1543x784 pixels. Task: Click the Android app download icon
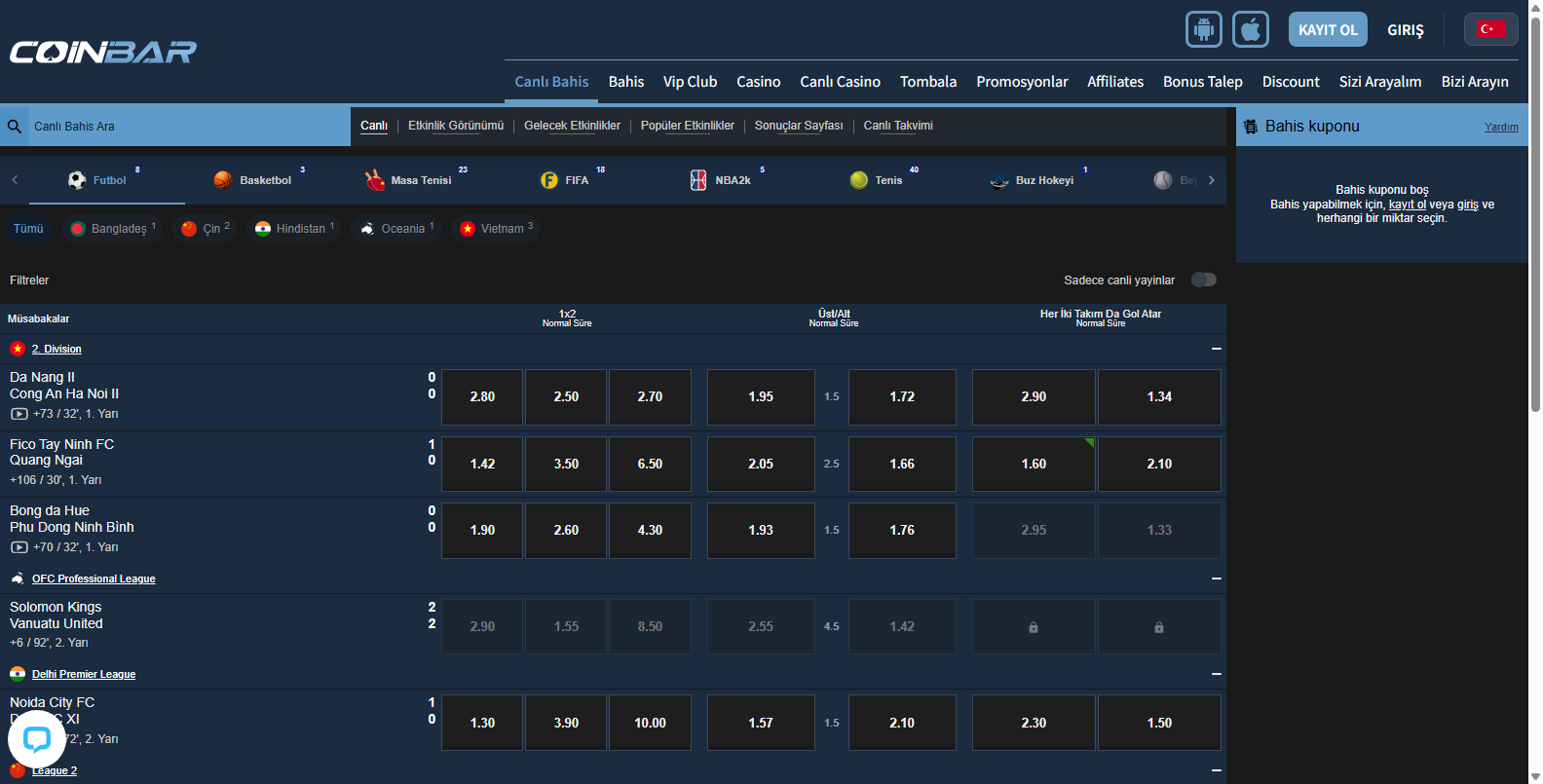pyautogui.click(x=1203, y=29)
